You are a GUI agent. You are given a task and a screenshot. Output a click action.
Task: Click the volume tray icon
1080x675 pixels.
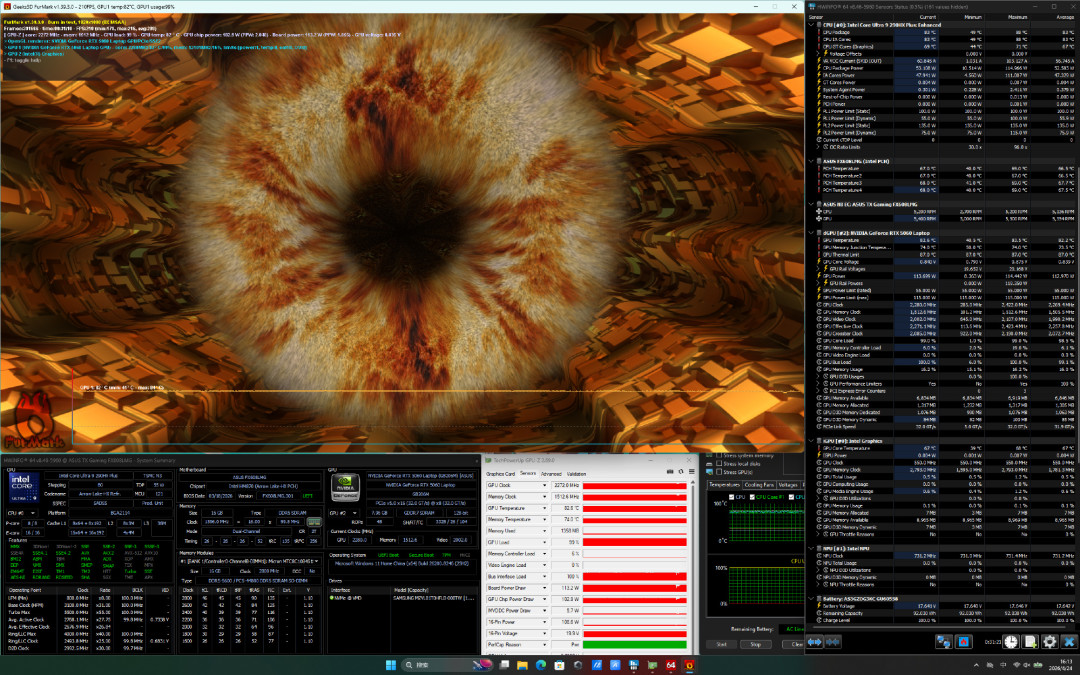point(1027,665)
